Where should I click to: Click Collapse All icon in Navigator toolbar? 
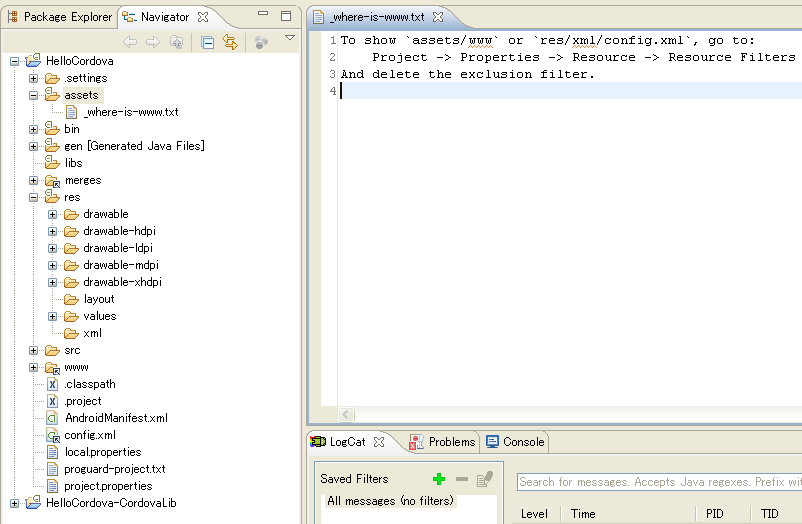click(207, 42)
